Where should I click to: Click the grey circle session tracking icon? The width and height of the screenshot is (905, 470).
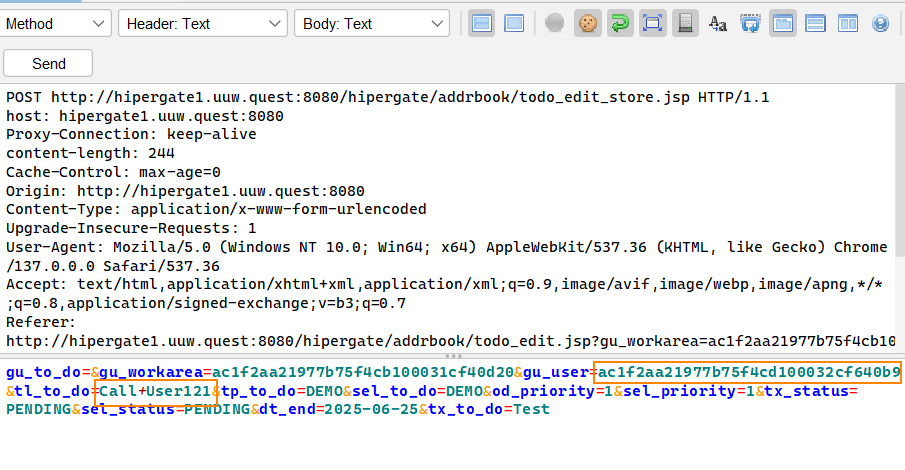pyautogui.click(x=555, y=23)
